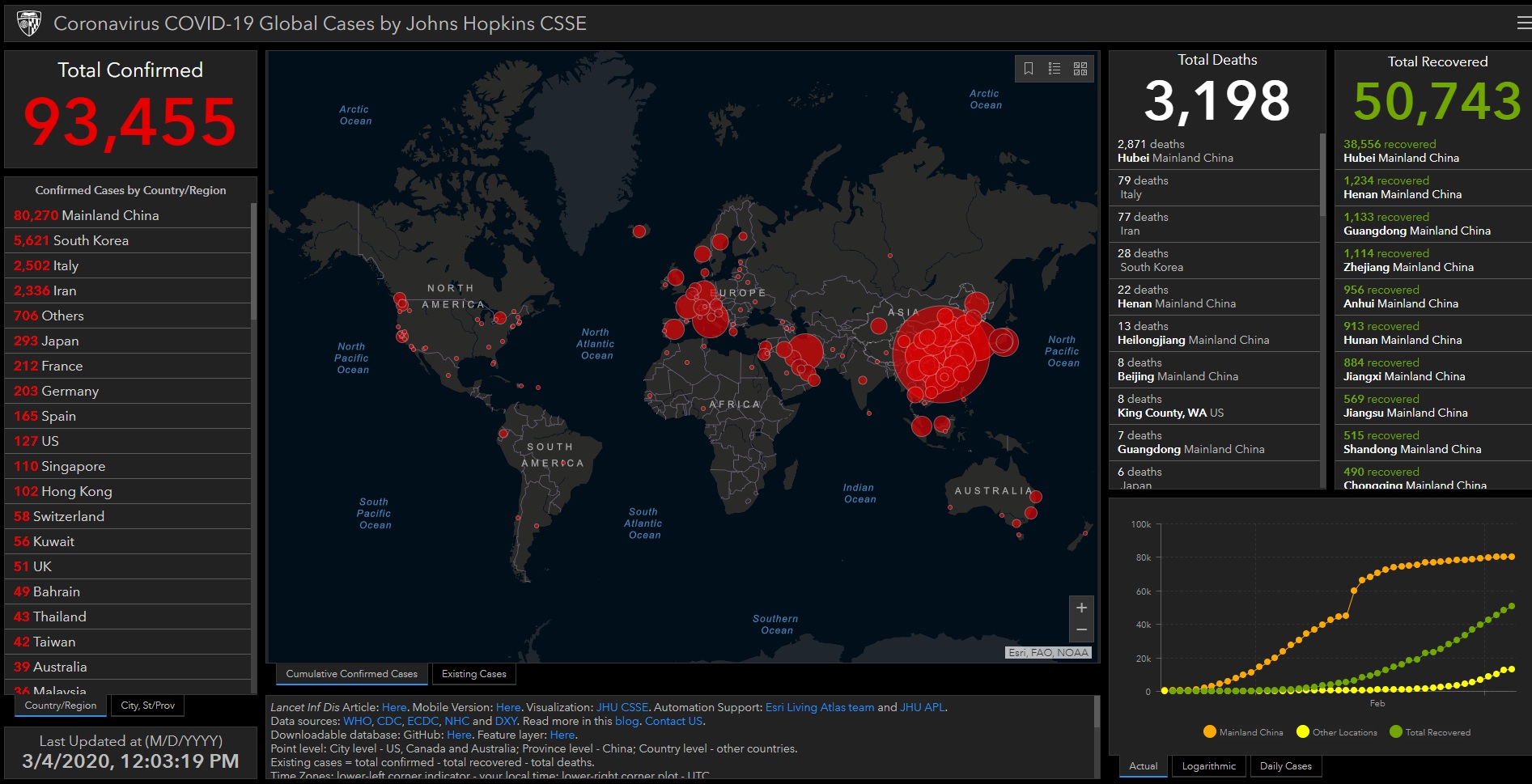
Task: Open the Mobile Version Here link
Action: (x=508, y=707)
